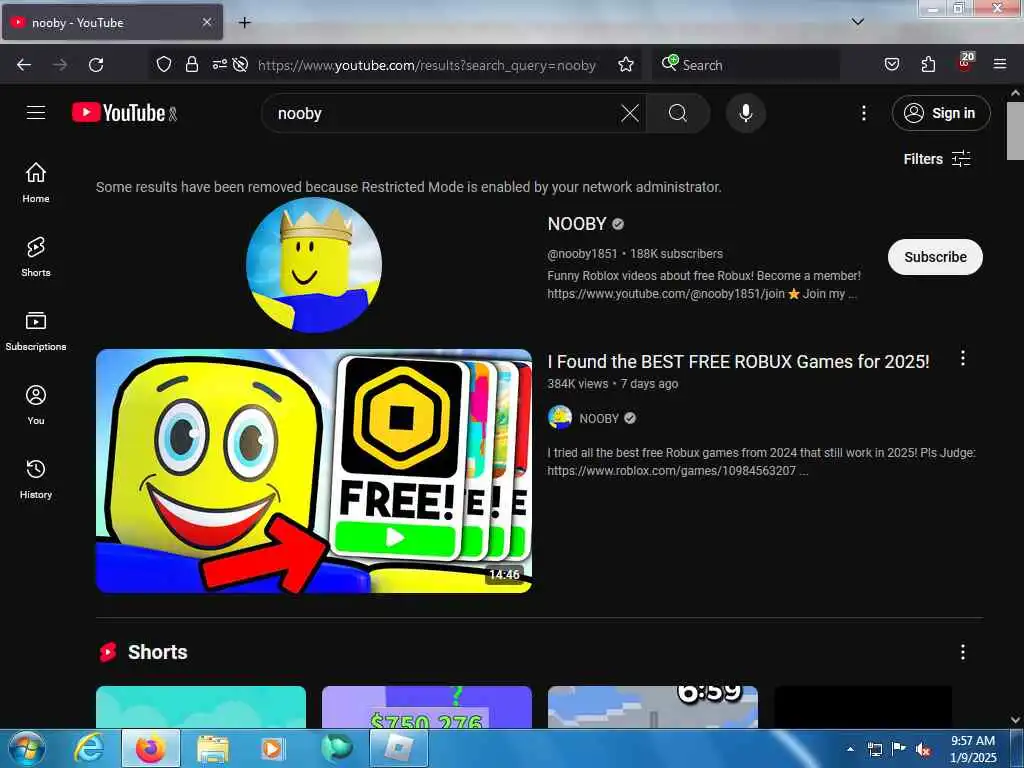Bookmark this page with the star
Image resolution: width=1024 pixels, height=768 pixels.
point(626,65)
